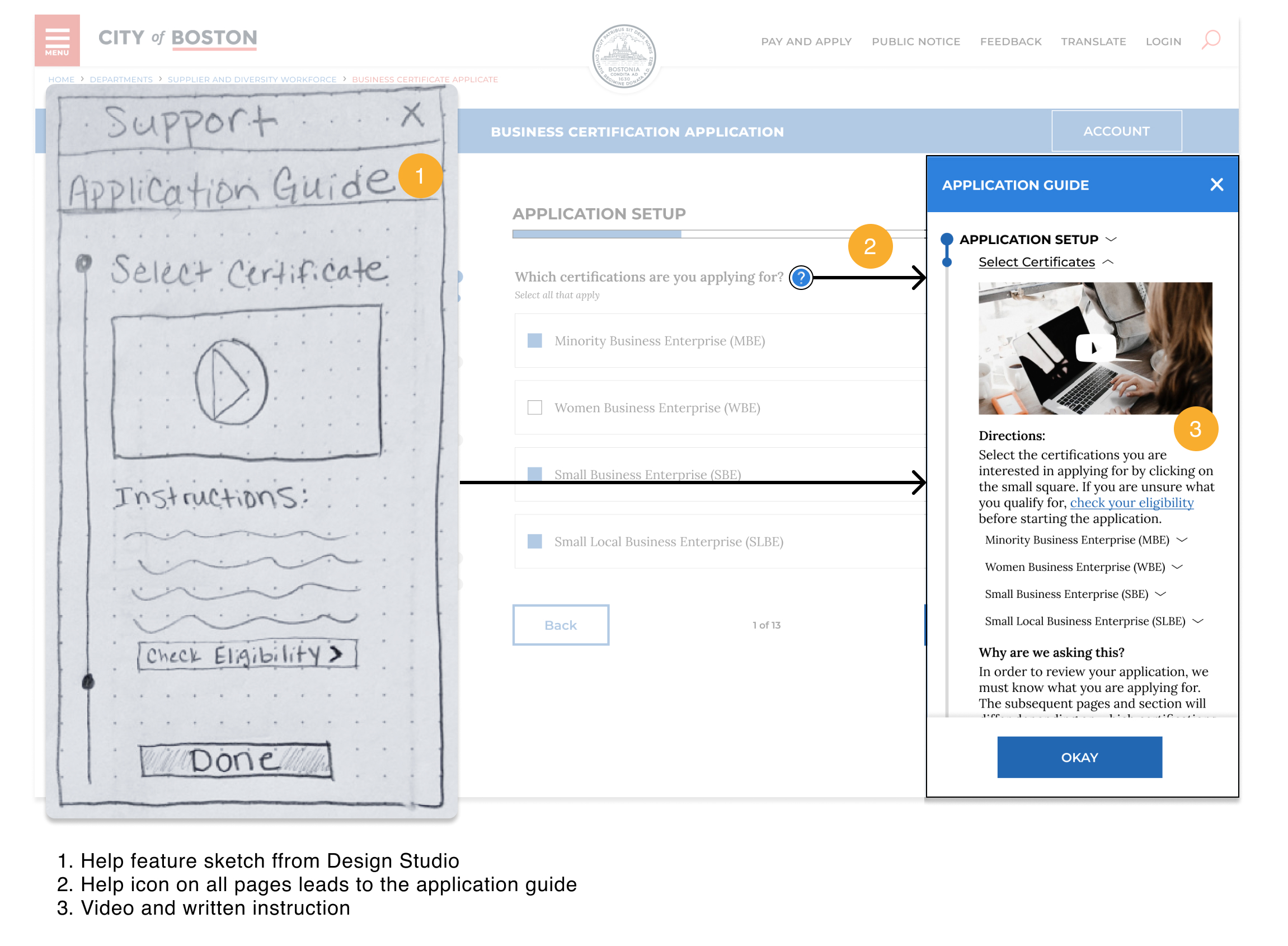Screen dimensions: 1288x946
Task: Open the hamburger MENU icon
Action: pos(57,40)
